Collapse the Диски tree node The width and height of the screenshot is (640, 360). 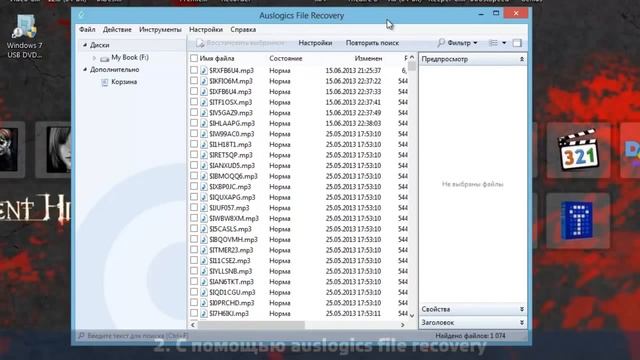pos(85,45)
